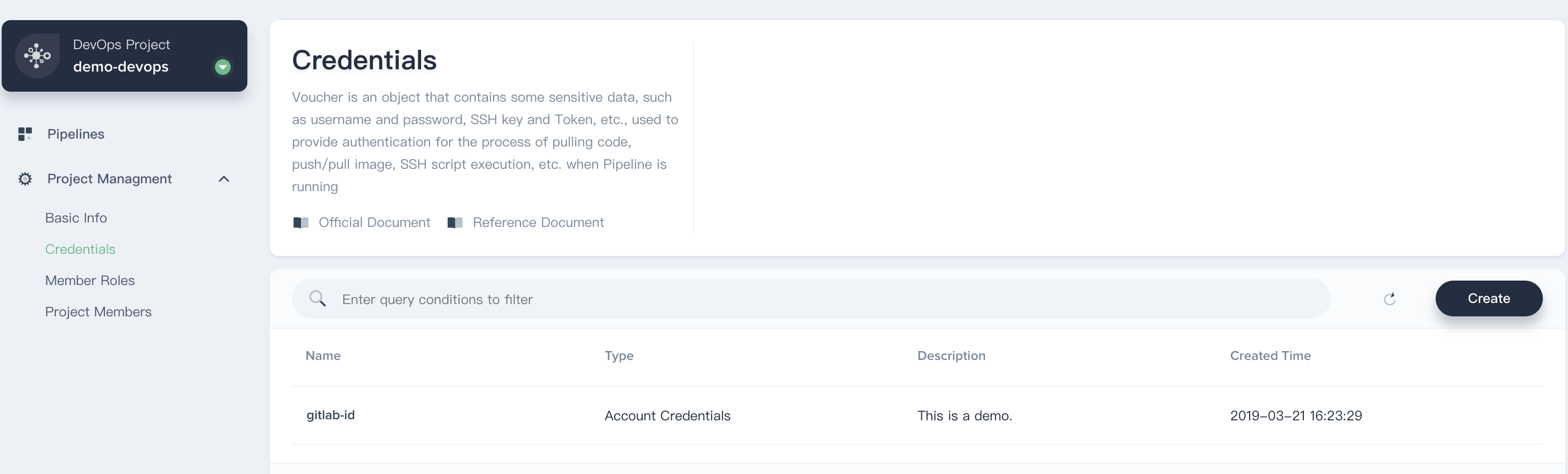Open the Official Document link

point(374,222)
